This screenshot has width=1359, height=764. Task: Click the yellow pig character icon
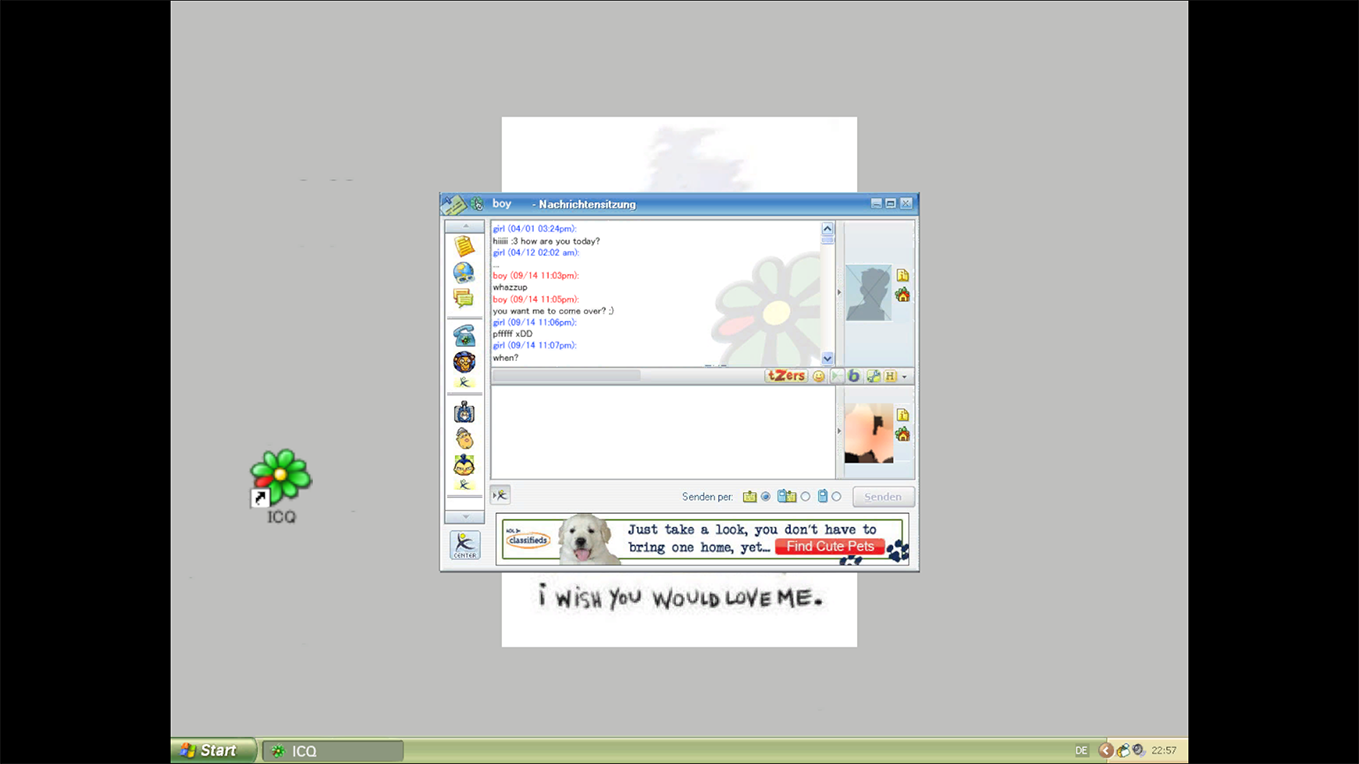tap(464, 438)
